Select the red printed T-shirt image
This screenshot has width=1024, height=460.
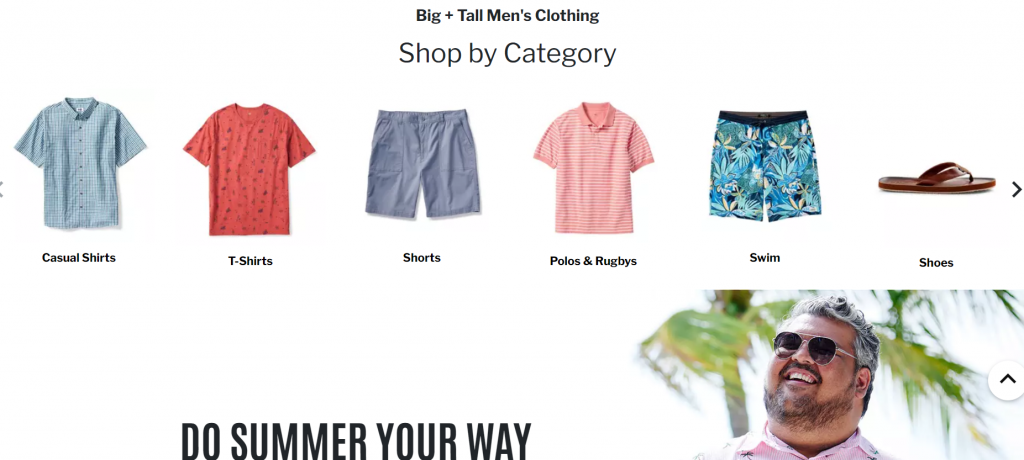(249, 169)
